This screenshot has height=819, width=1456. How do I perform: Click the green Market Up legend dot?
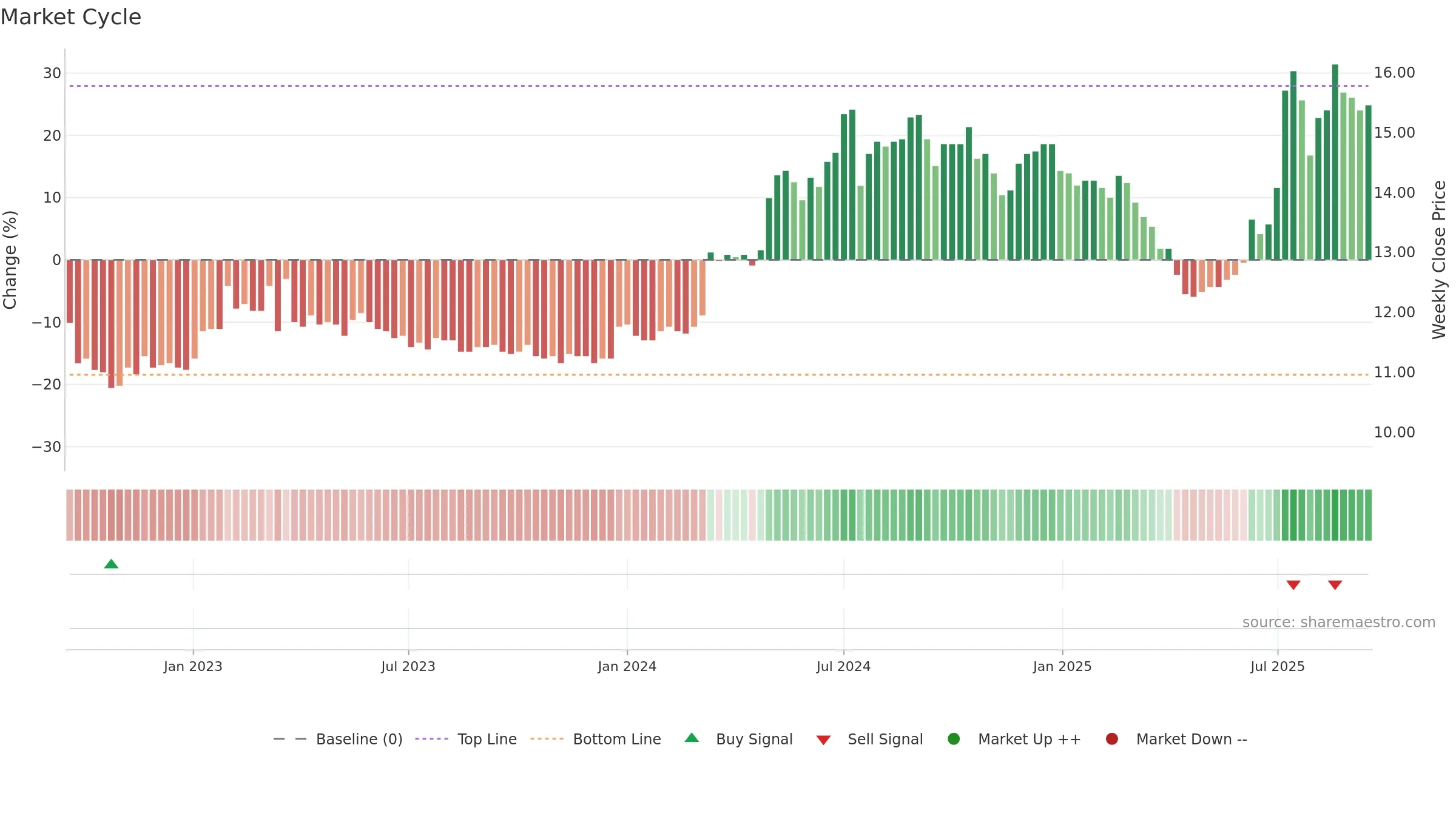pyautogui.click(x=954, y=739)
